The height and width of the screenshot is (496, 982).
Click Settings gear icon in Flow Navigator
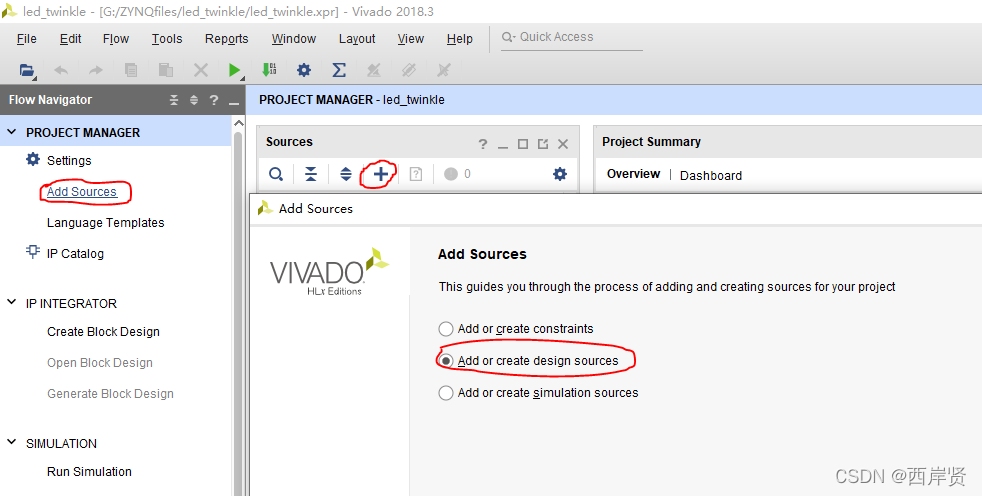[33, 159]
